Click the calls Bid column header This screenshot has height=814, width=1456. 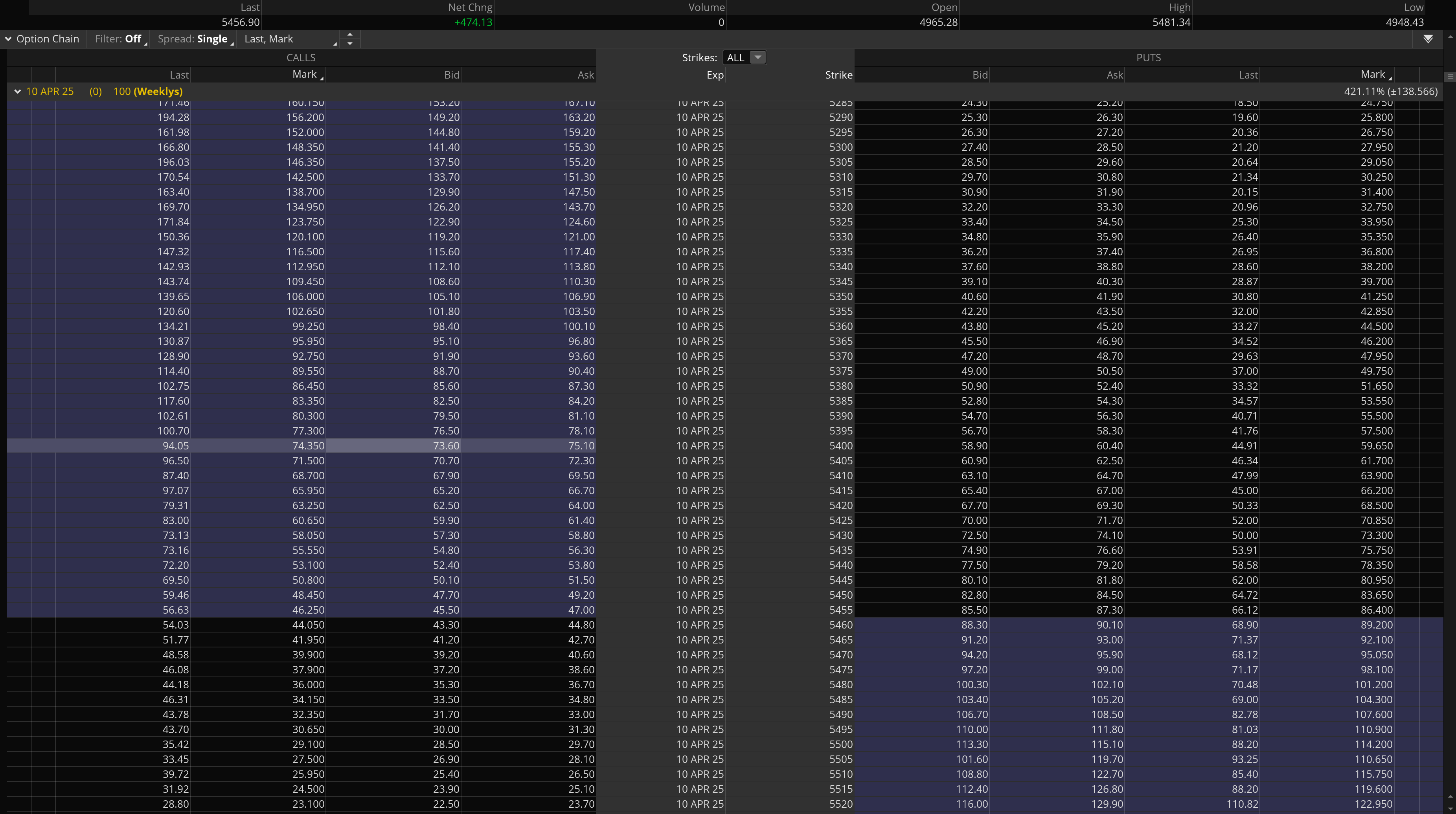tap(451, 75)
